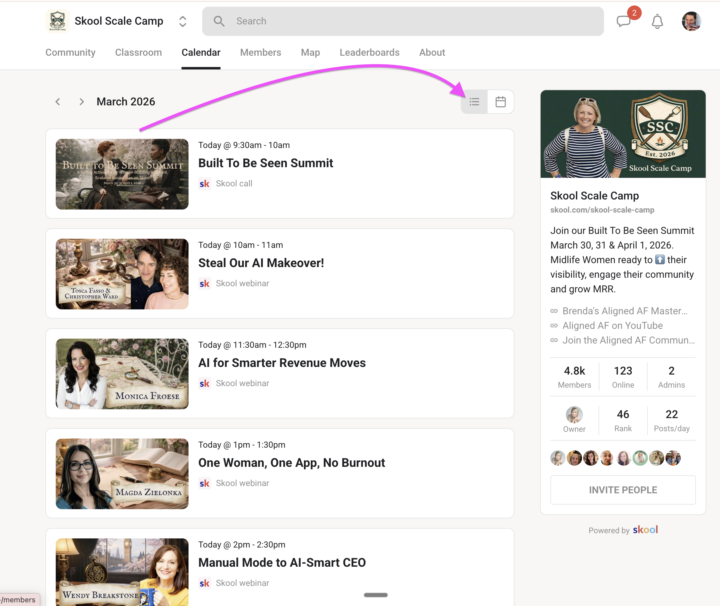Open Brenda's Aligned AF Master link
Image resolution: width=720 pixels, height=606 pixels.
click(619, 311)
